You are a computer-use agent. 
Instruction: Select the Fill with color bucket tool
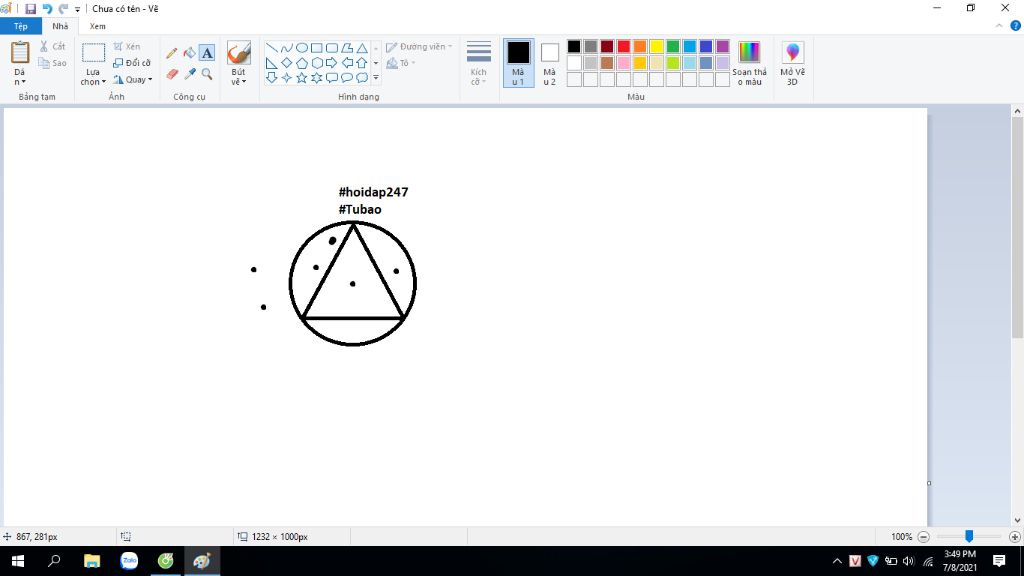(189, 54)
